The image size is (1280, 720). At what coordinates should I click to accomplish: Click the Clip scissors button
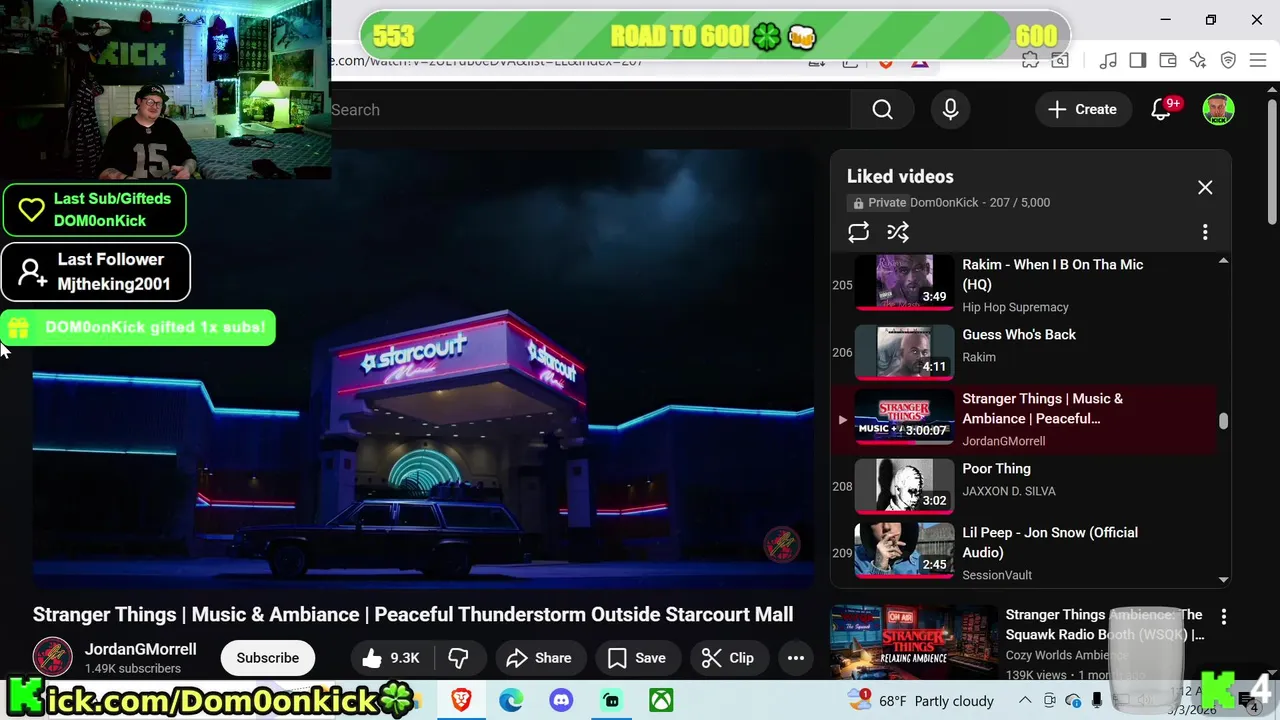tap(728, 658)
